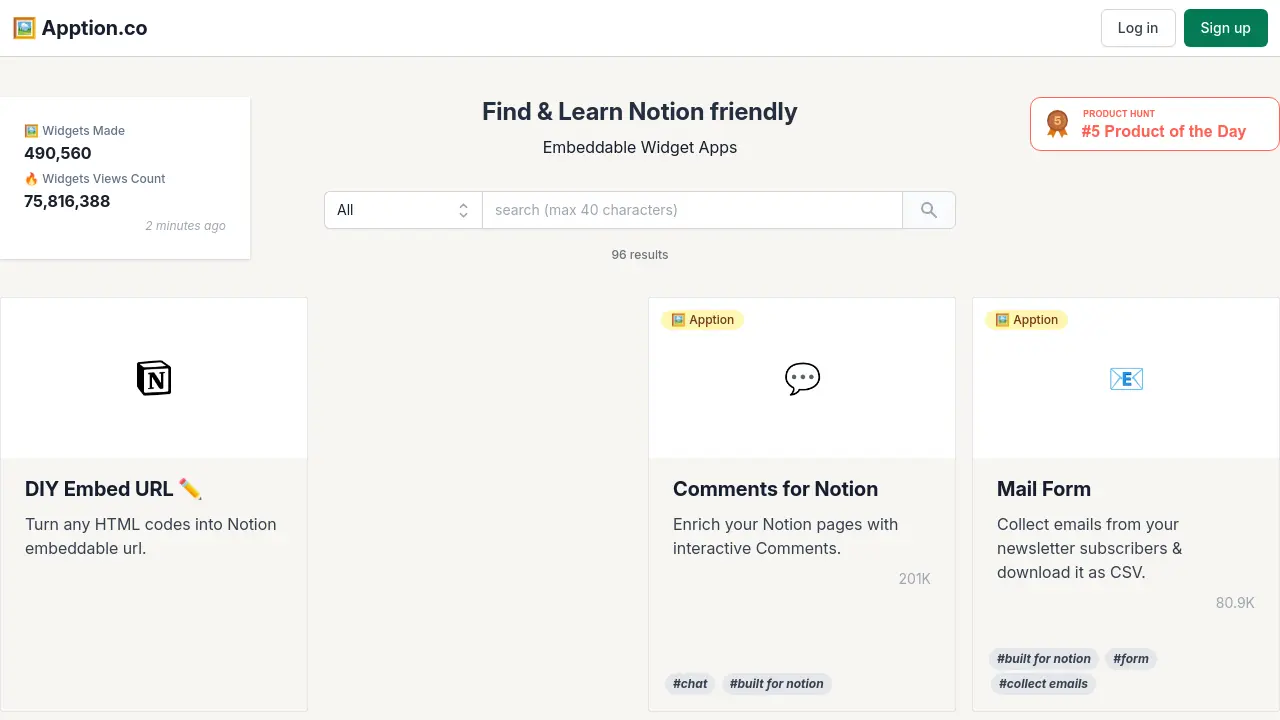Click the Mail Form envelope icon
Screen dimensions: 1280x720
(1126, 378)
